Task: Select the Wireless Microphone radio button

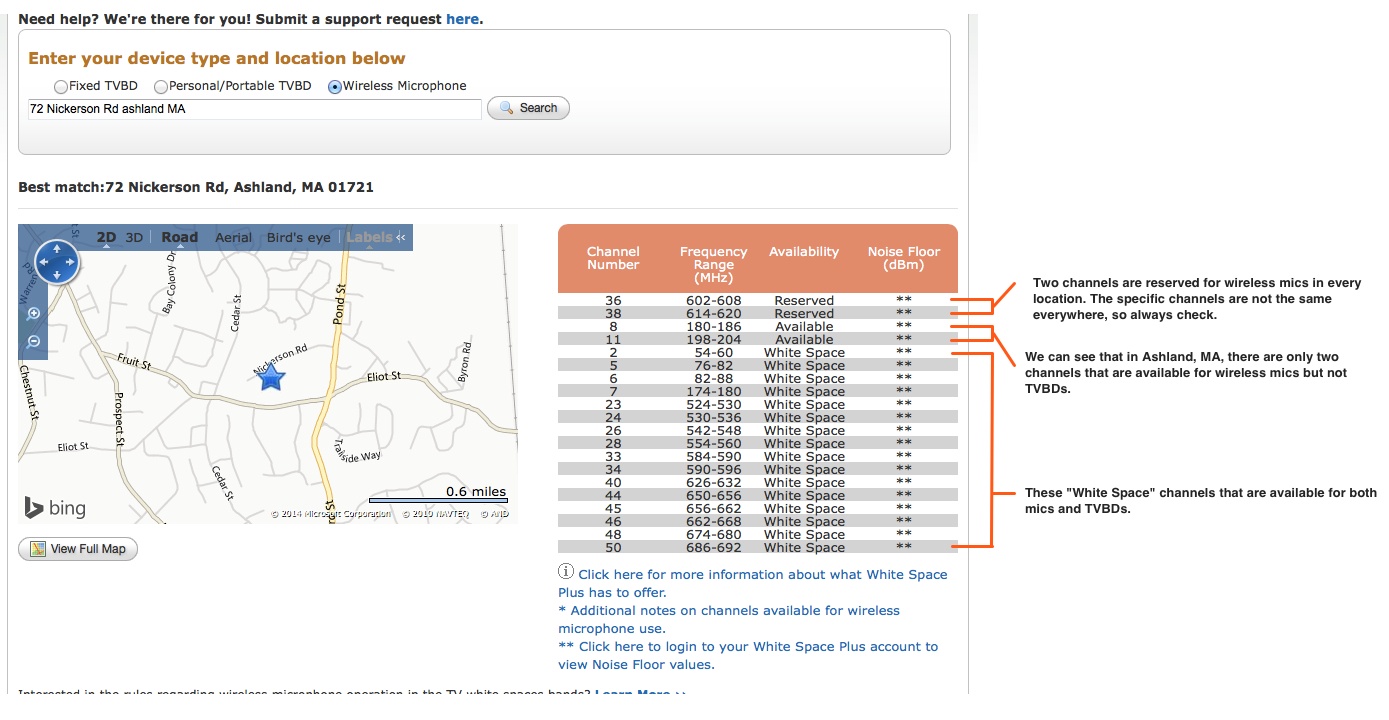Action: [335, 87]
